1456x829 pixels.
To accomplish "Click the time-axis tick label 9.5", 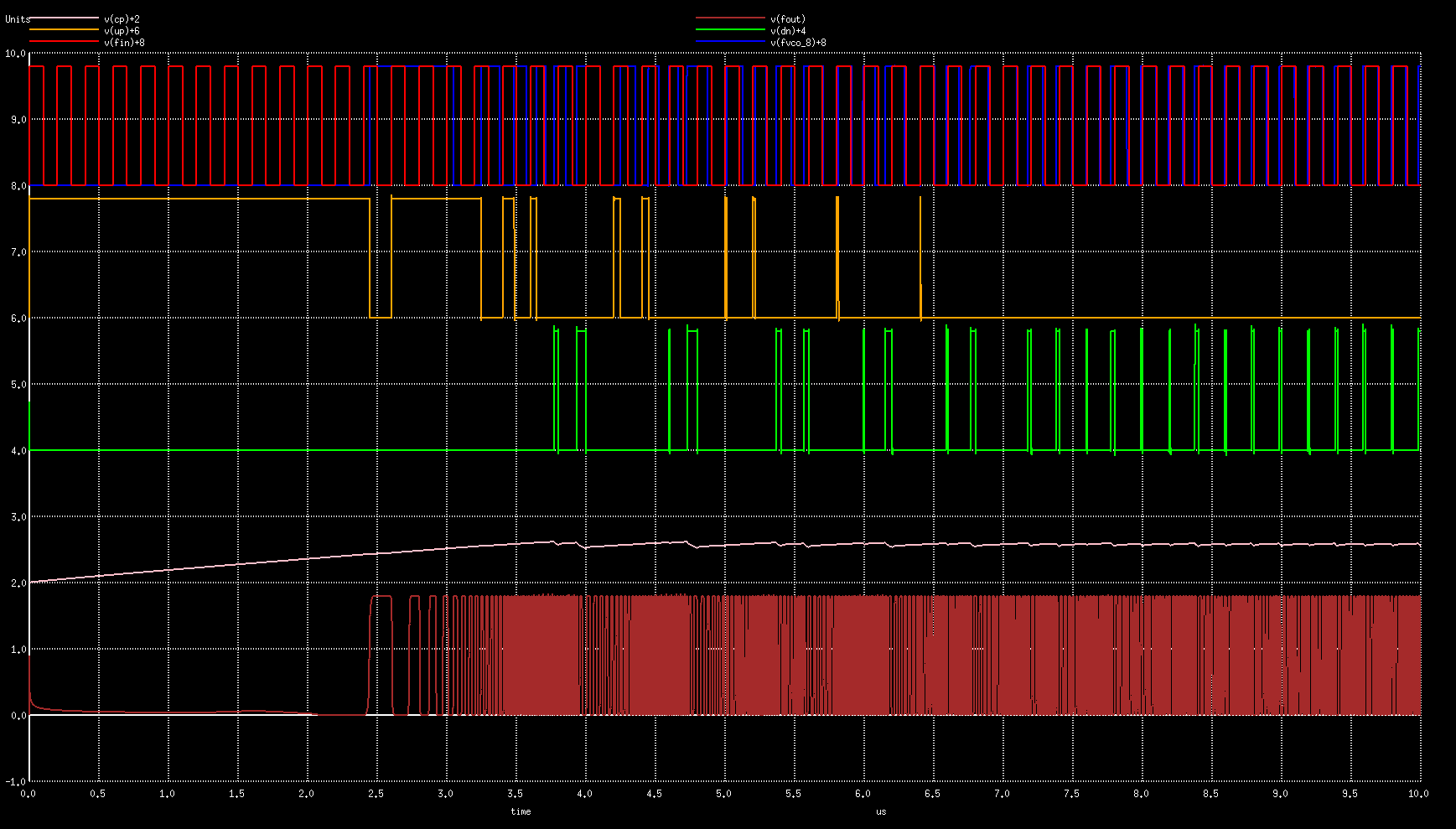I will (1350, 794).
